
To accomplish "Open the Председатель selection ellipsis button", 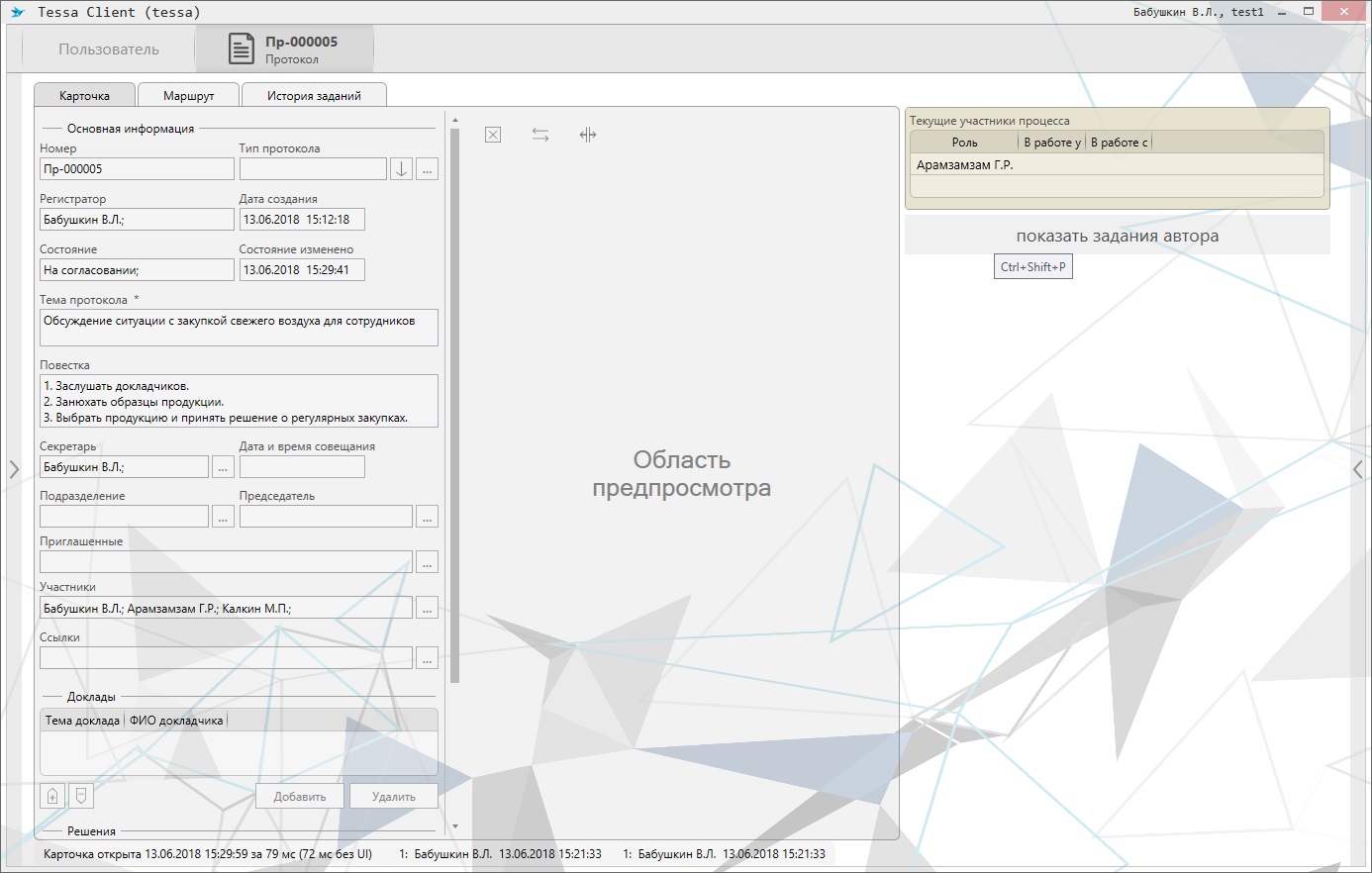I will pos(427,517).
